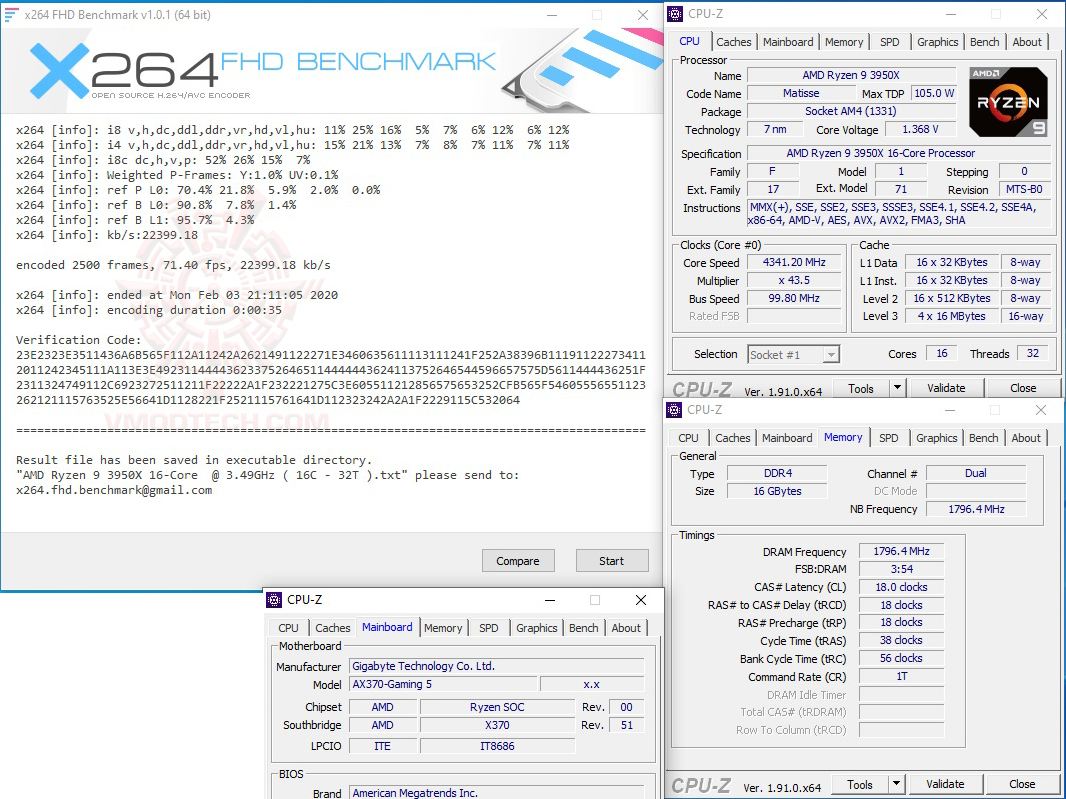Viewport: 1066px width, 799px height.
Task: Open the Memory tab in the Mainboard CPU-Z window
Action: coord(443,628)
